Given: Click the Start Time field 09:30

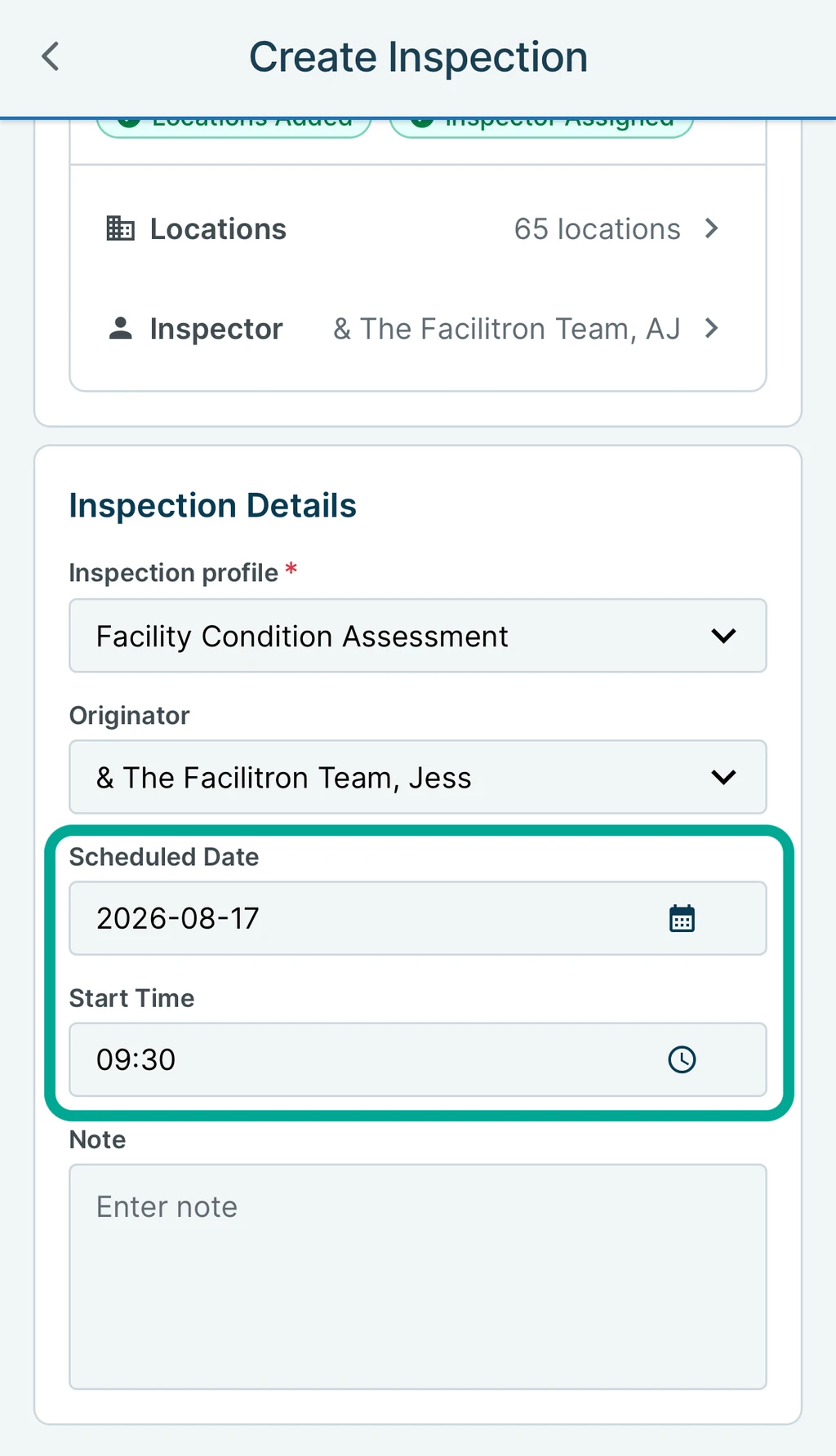Looking at the screenshot, I should tap(418, 1059).
